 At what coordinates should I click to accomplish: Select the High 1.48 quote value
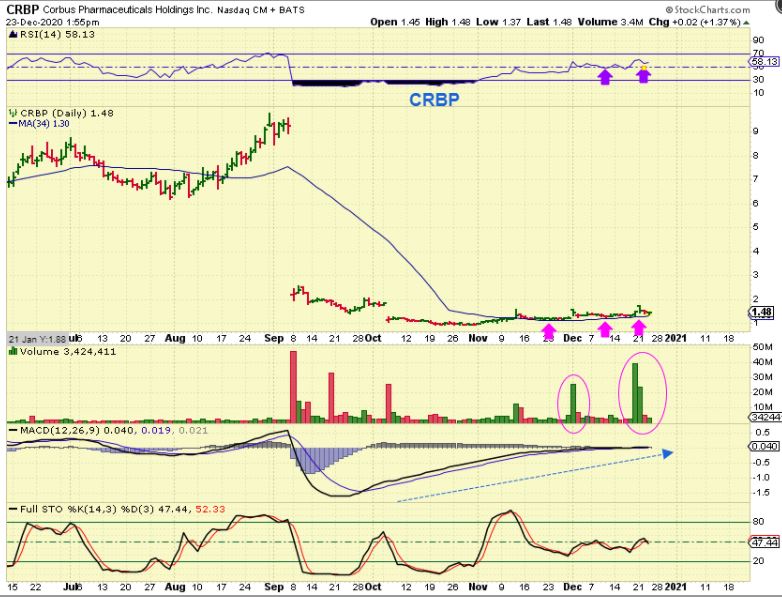point(447,22)
